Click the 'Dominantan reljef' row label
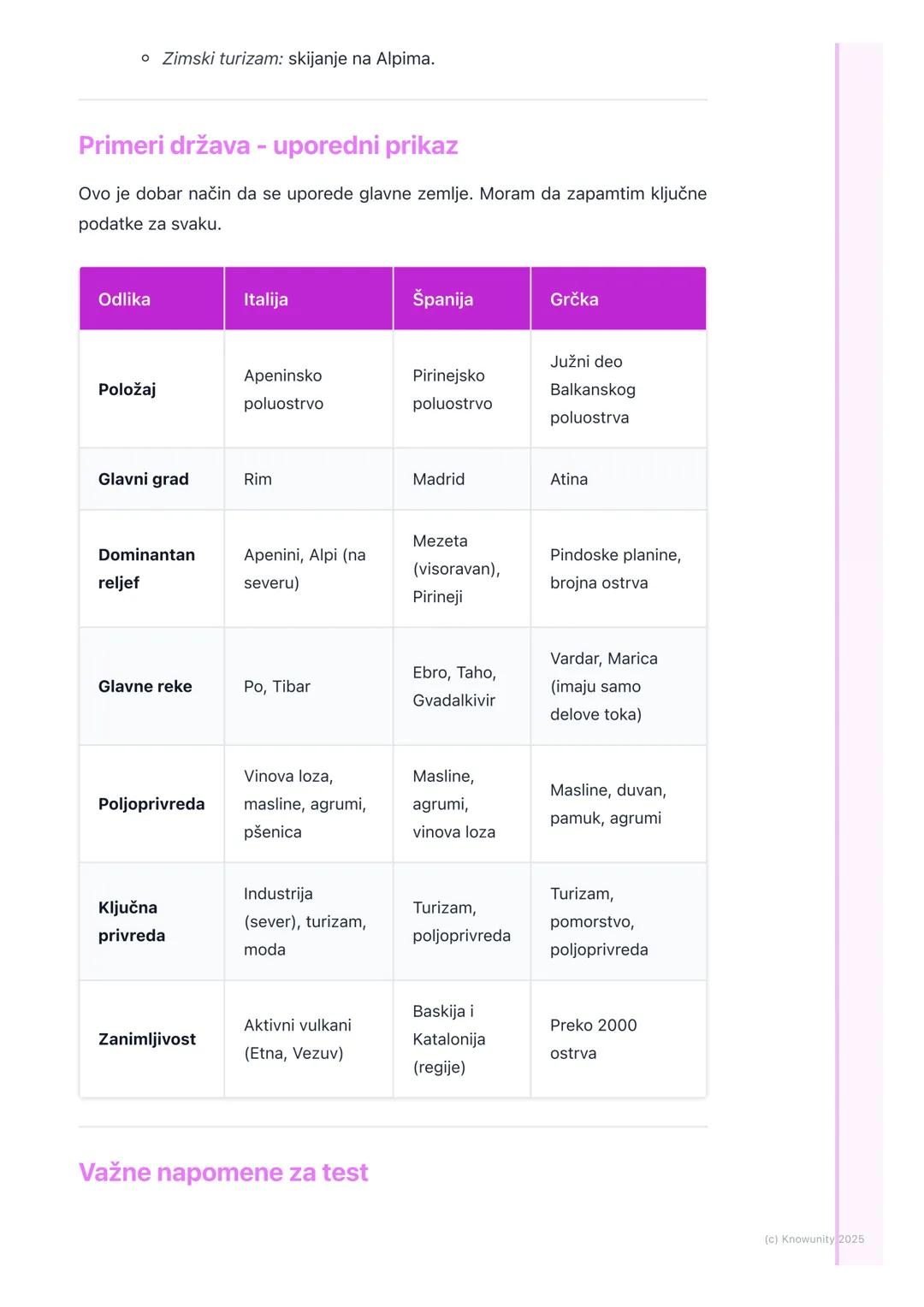This screenshot has width=924, height=1307. point(146,569)
